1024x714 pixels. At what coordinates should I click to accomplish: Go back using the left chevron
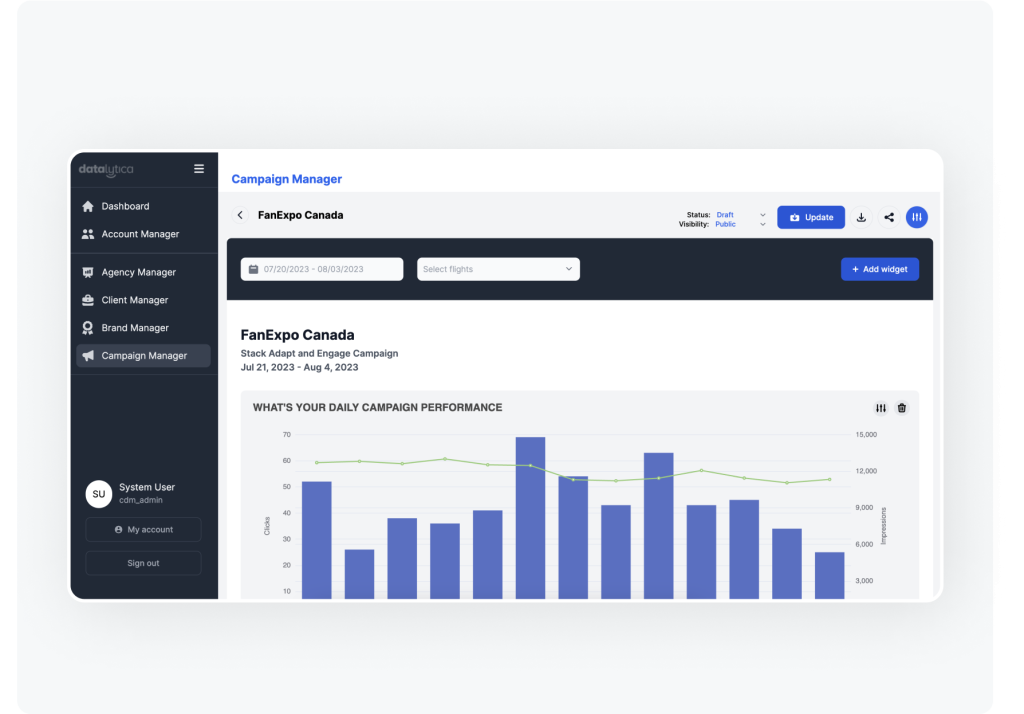coord(240,215)
